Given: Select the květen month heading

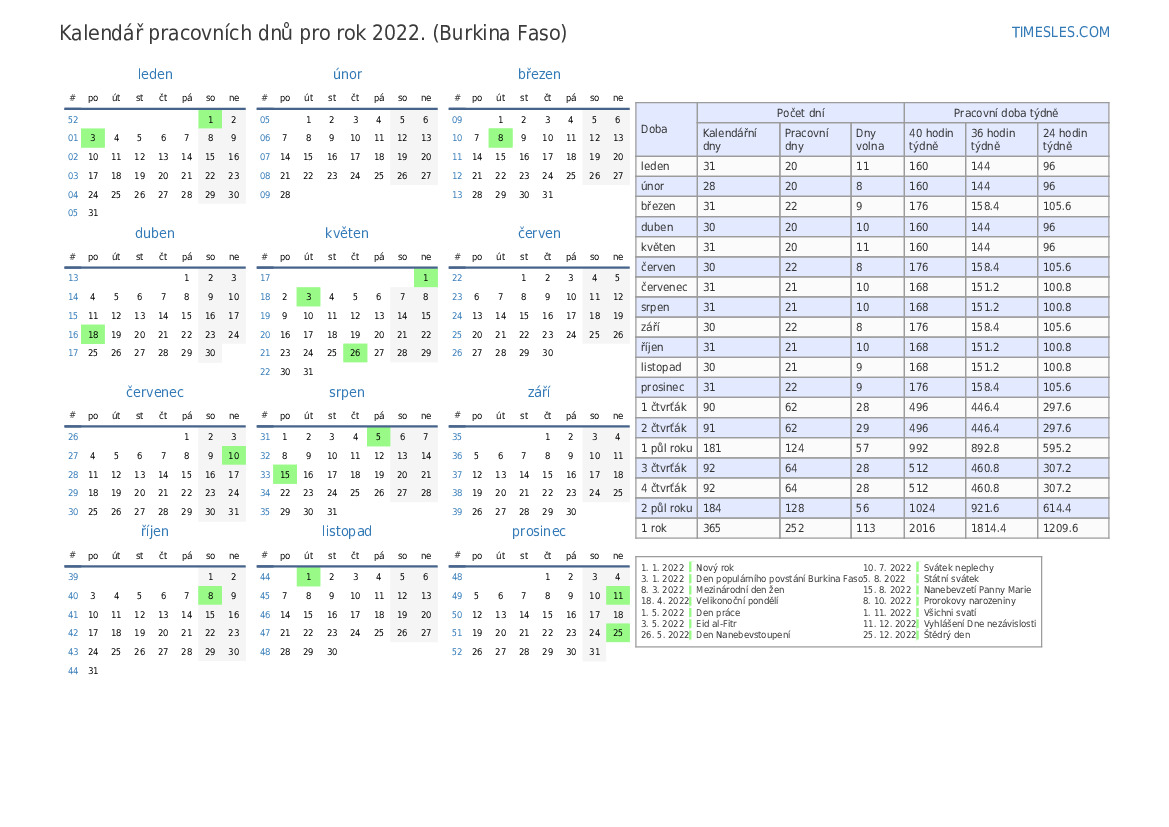Looking at the screenshot, I should 347,233.
